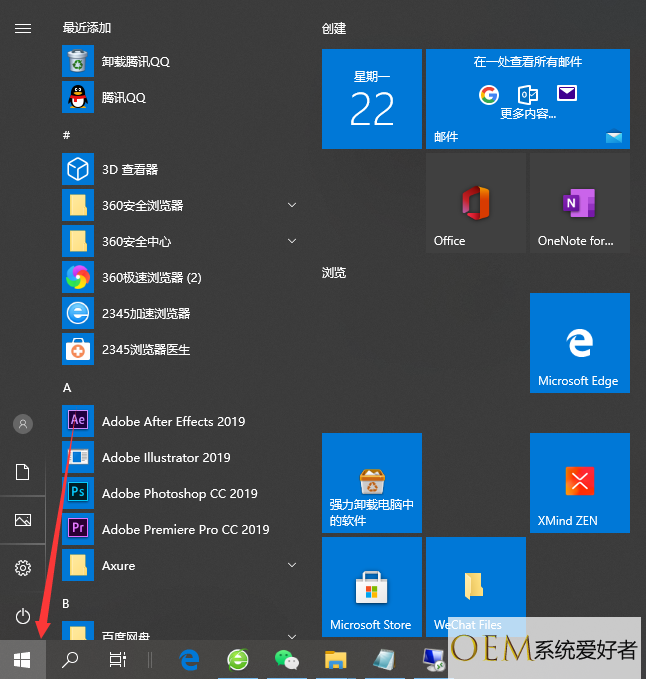646x679 pixels.
Task: Launch Adobe Premiere Pro CC 2019
Action: point(184,530)
